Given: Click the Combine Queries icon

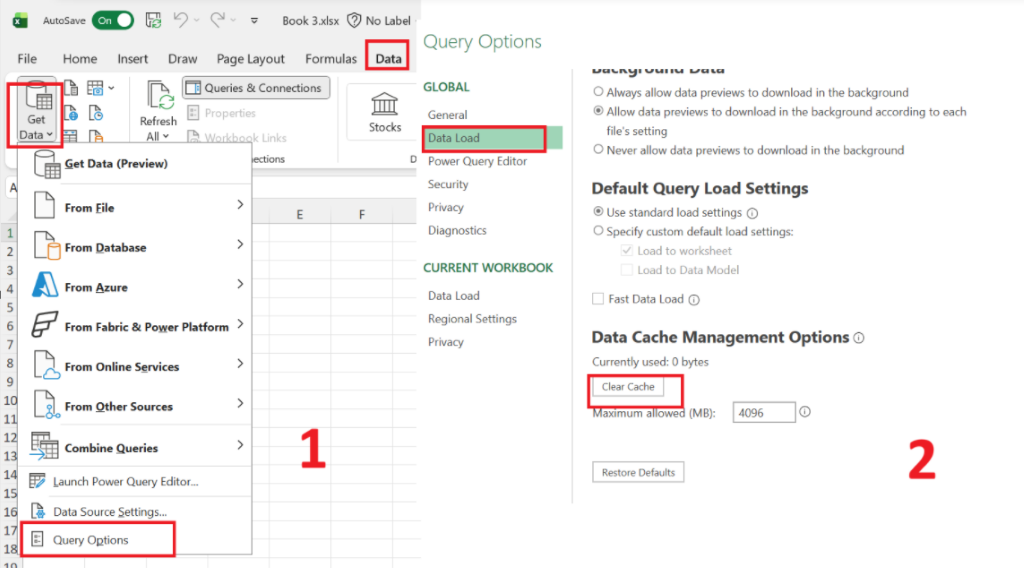Looking at the screenshot, I should 44,447.
